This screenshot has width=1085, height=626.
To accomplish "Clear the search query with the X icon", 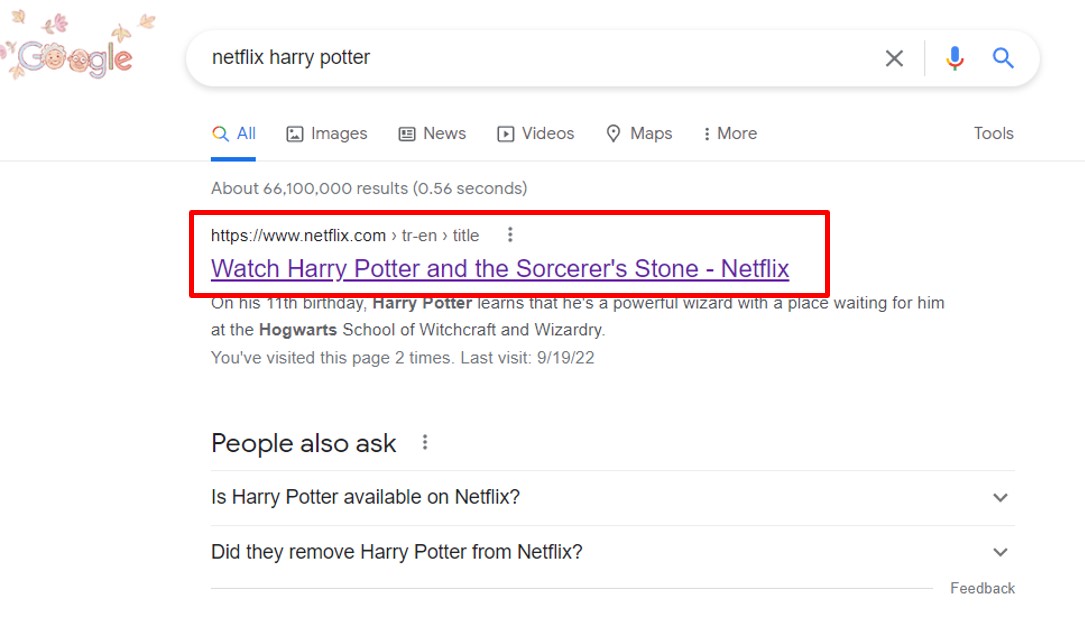I will tap(893, 58).
